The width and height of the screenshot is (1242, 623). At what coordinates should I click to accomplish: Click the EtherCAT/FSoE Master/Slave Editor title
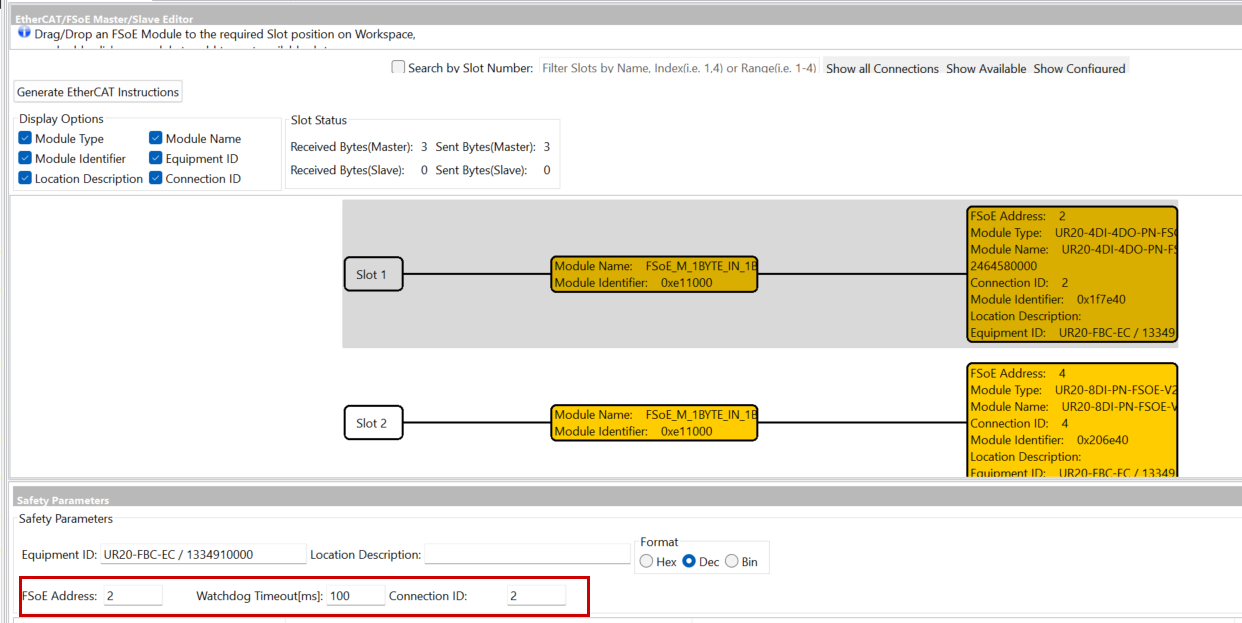pos(105,19)
